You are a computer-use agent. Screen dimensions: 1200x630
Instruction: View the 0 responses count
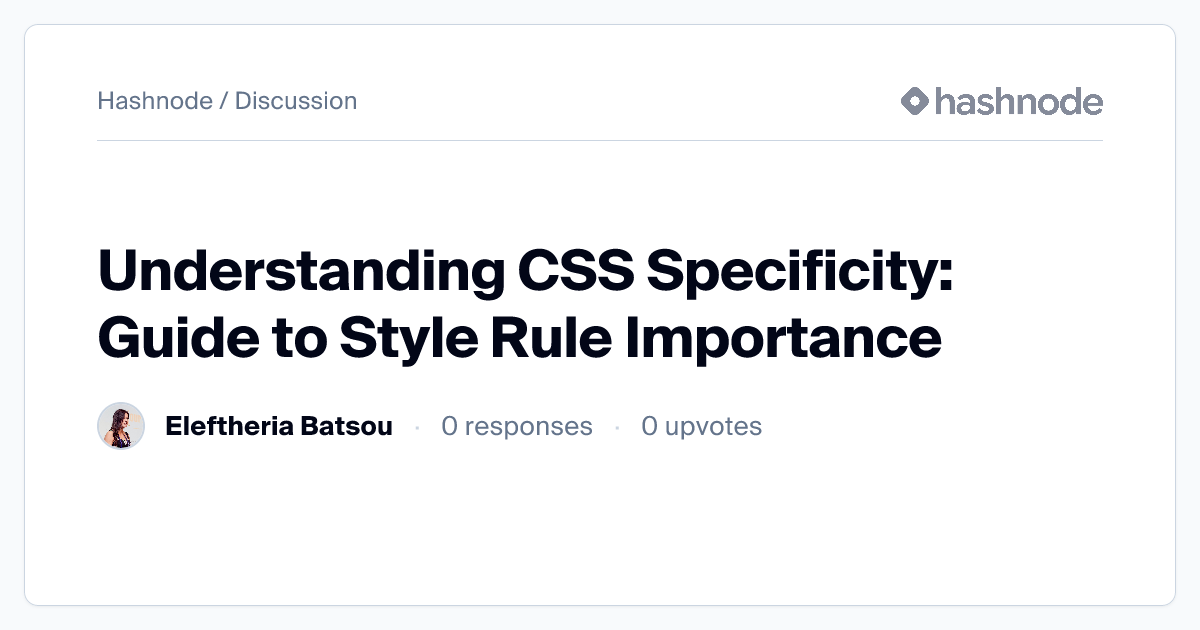pos(517,427)
